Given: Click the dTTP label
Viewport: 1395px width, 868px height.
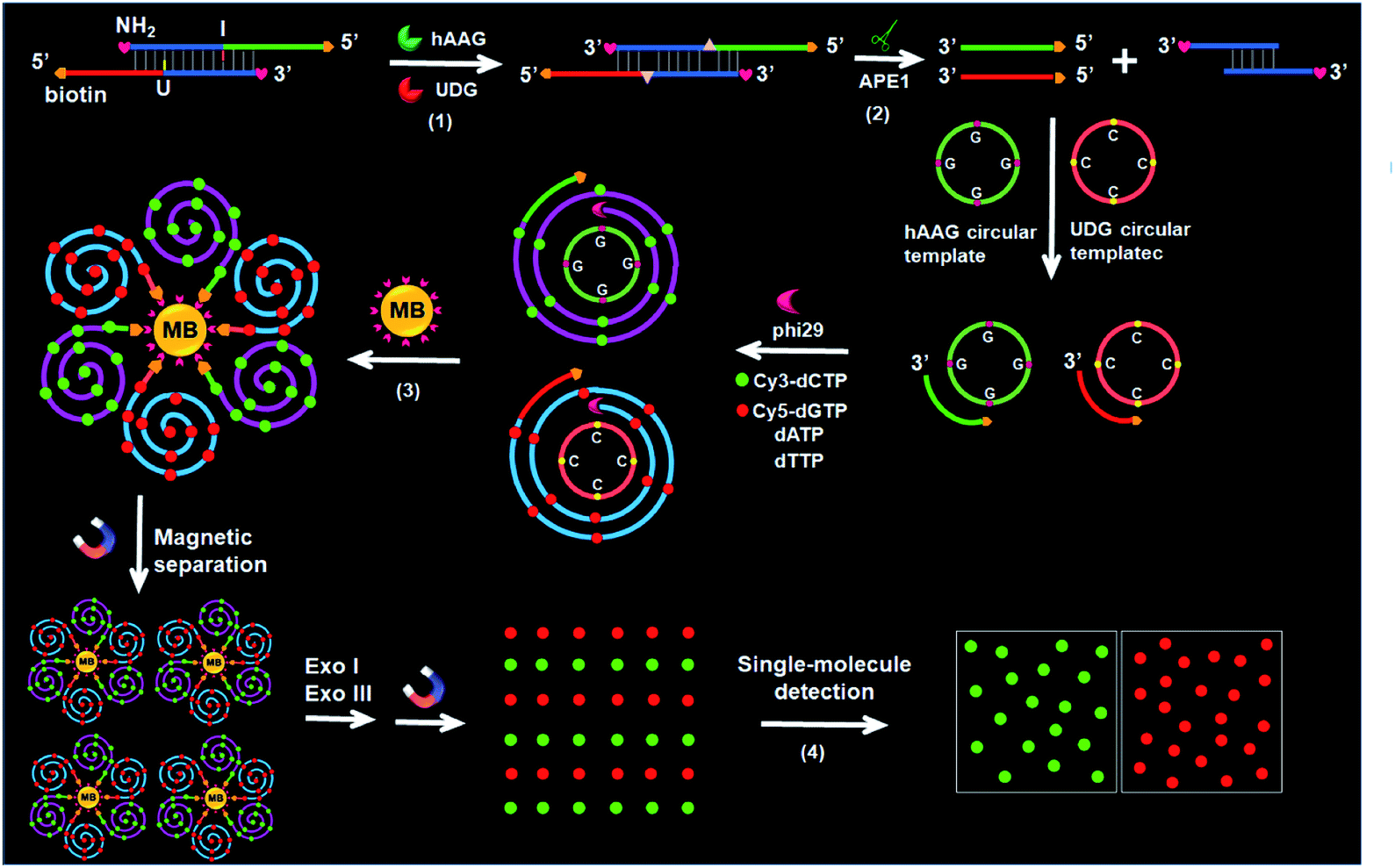Looking at the screenshot, I should (799, 461).
